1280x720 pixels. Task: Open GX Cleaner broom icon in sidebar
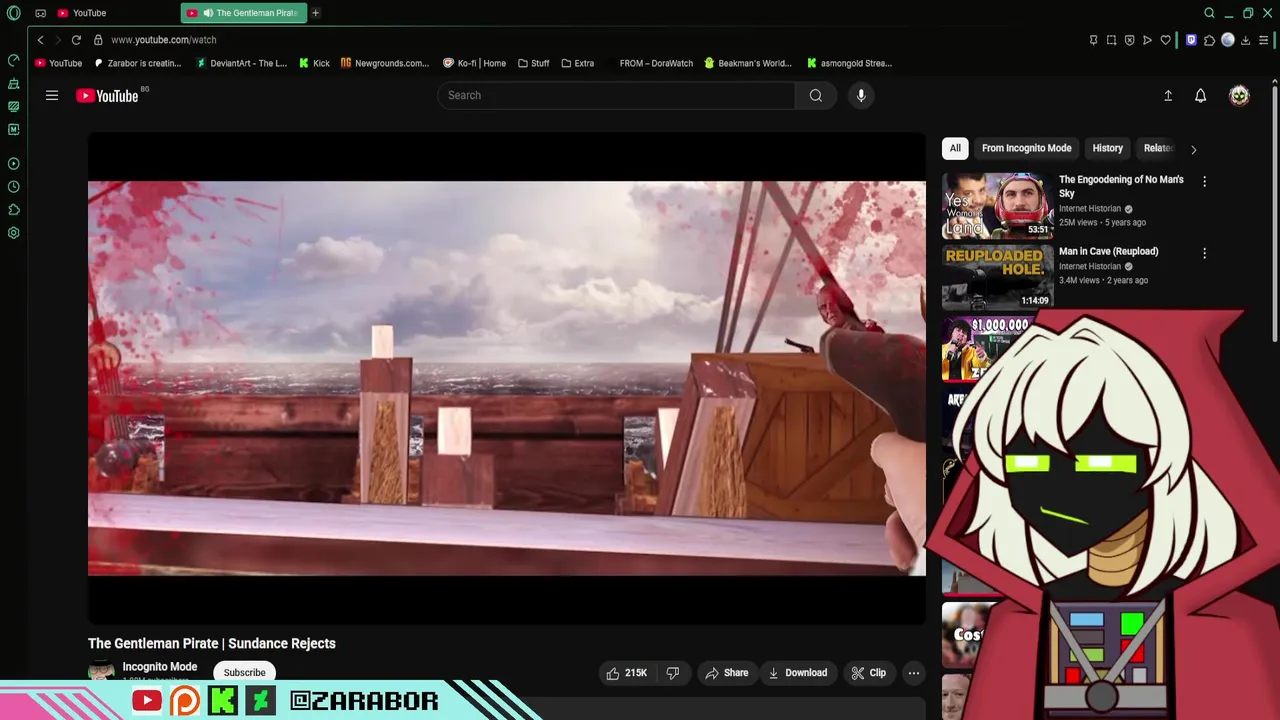13,84
